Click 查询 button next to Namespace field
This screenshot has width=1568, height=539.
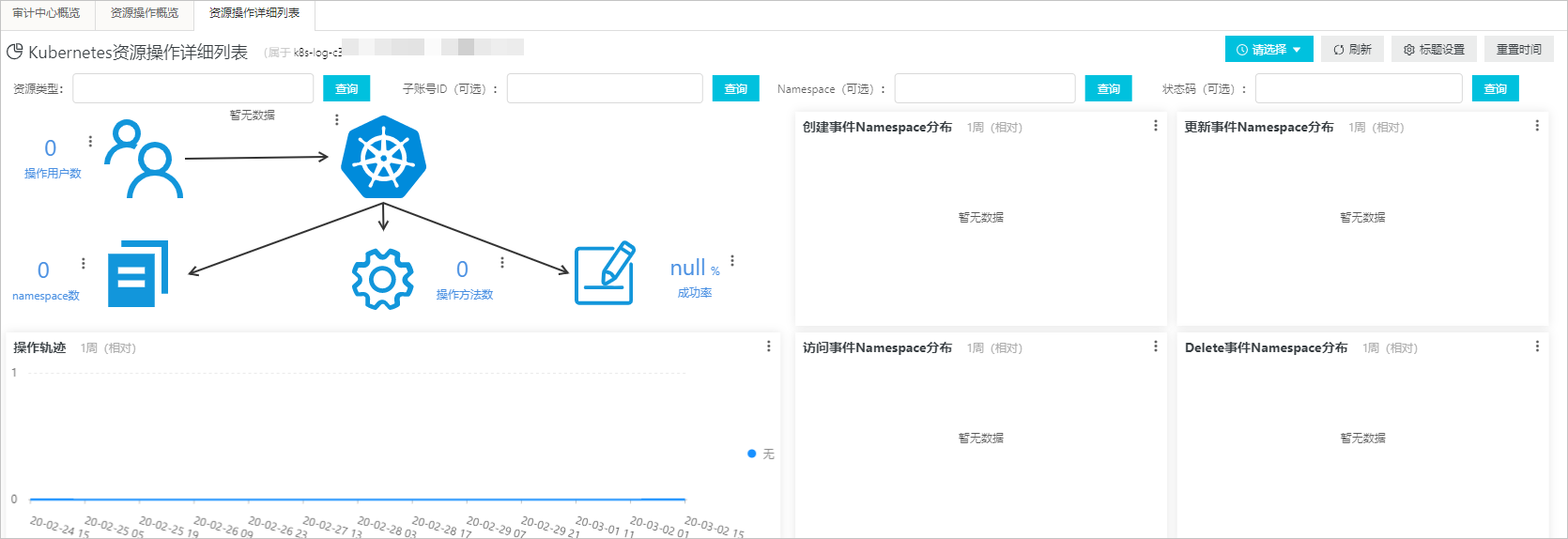1108,88
